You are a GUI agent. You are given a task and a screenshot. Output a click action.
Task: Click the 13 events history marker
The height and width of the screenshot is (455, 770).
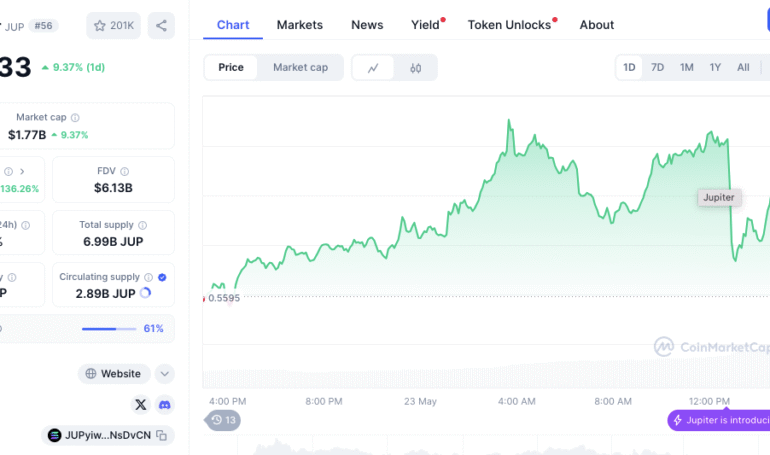coord(223,420)
